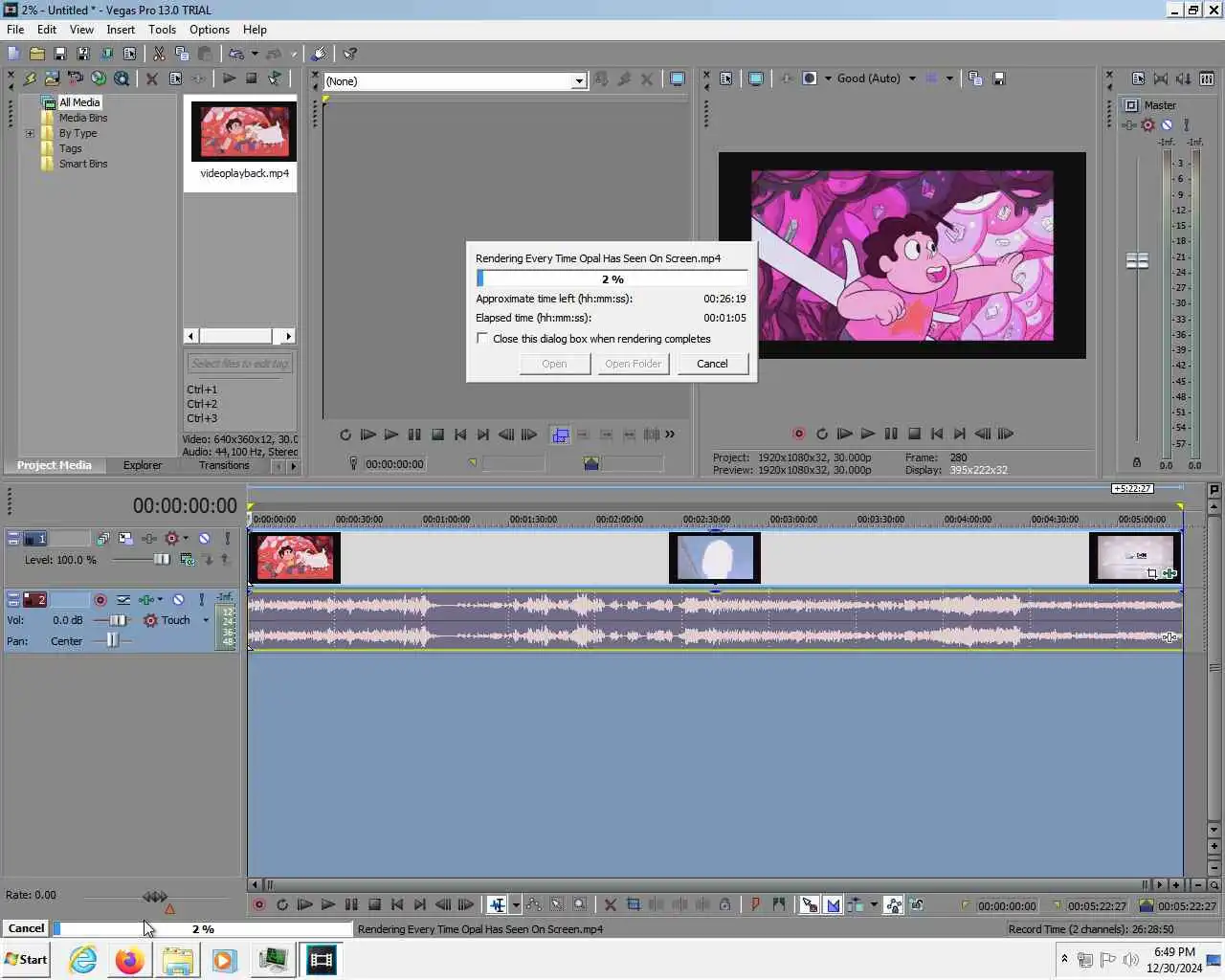Click the Copy icon in main toolbar

coord(182,54)
